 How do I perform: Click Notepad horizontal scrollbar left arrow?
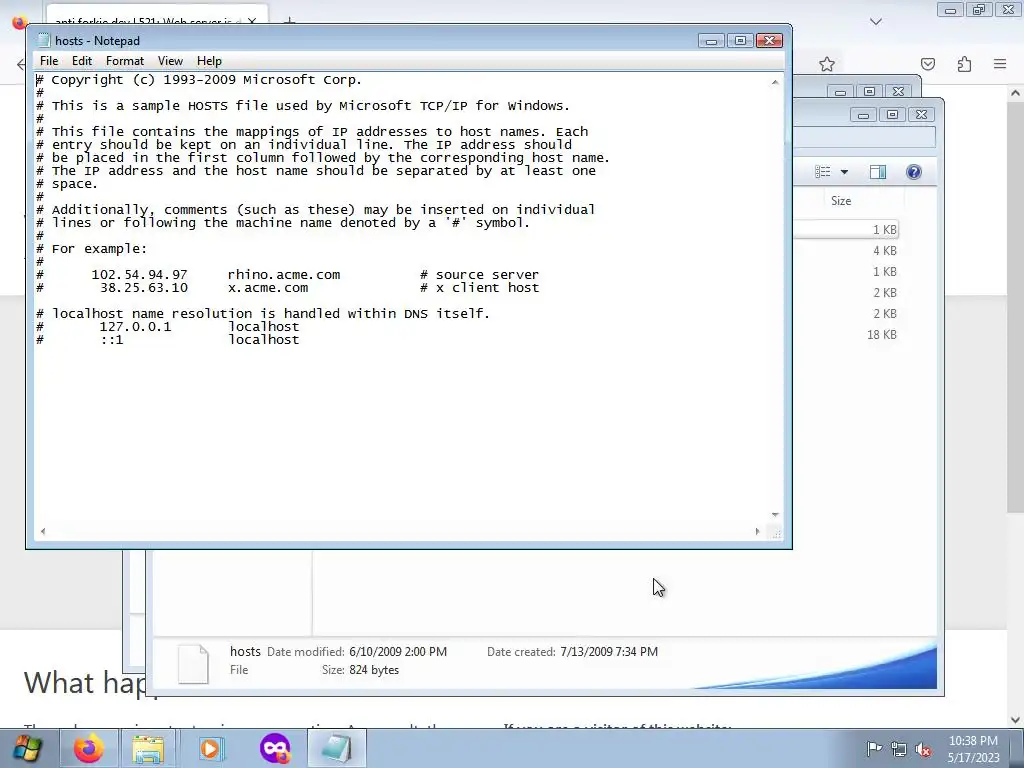click(x=43, y=532)
